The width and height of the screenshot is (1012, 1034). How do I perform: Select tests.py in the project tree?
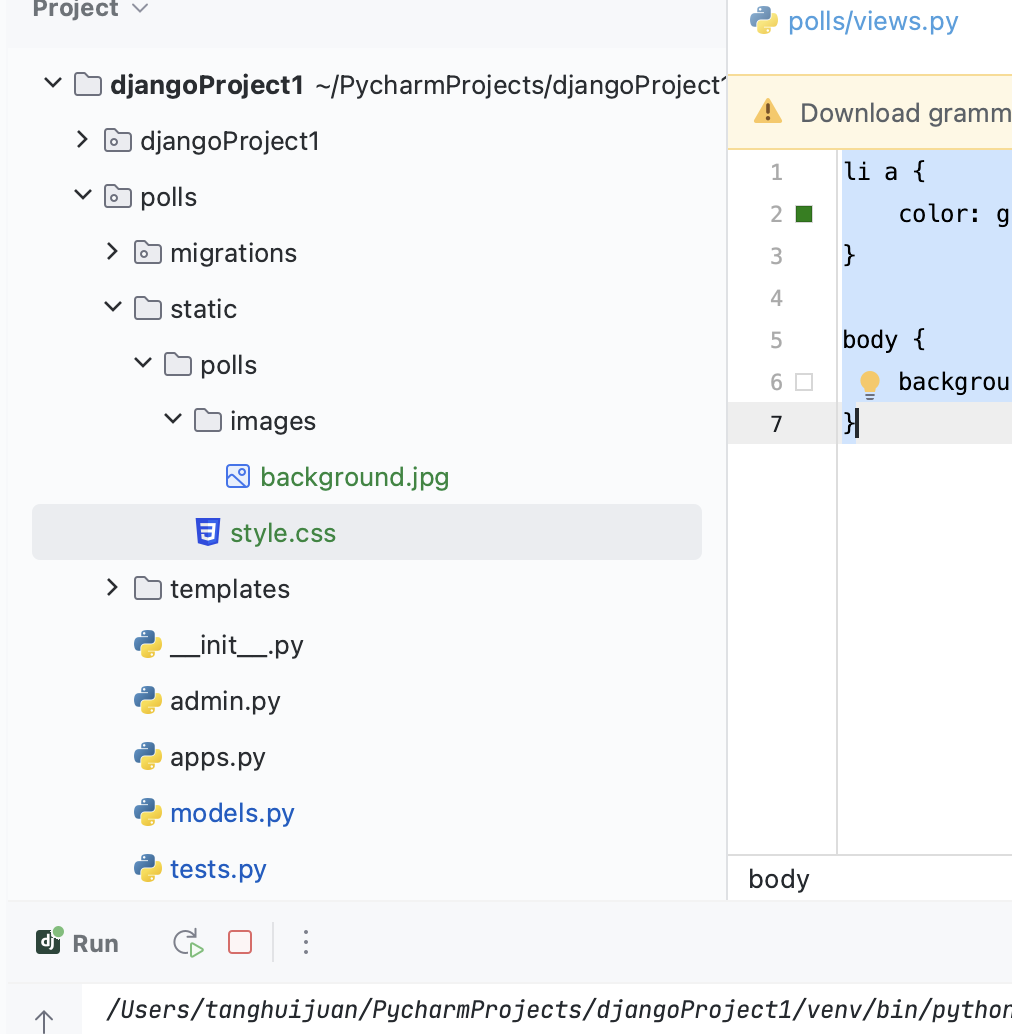[x=218, y=869]
